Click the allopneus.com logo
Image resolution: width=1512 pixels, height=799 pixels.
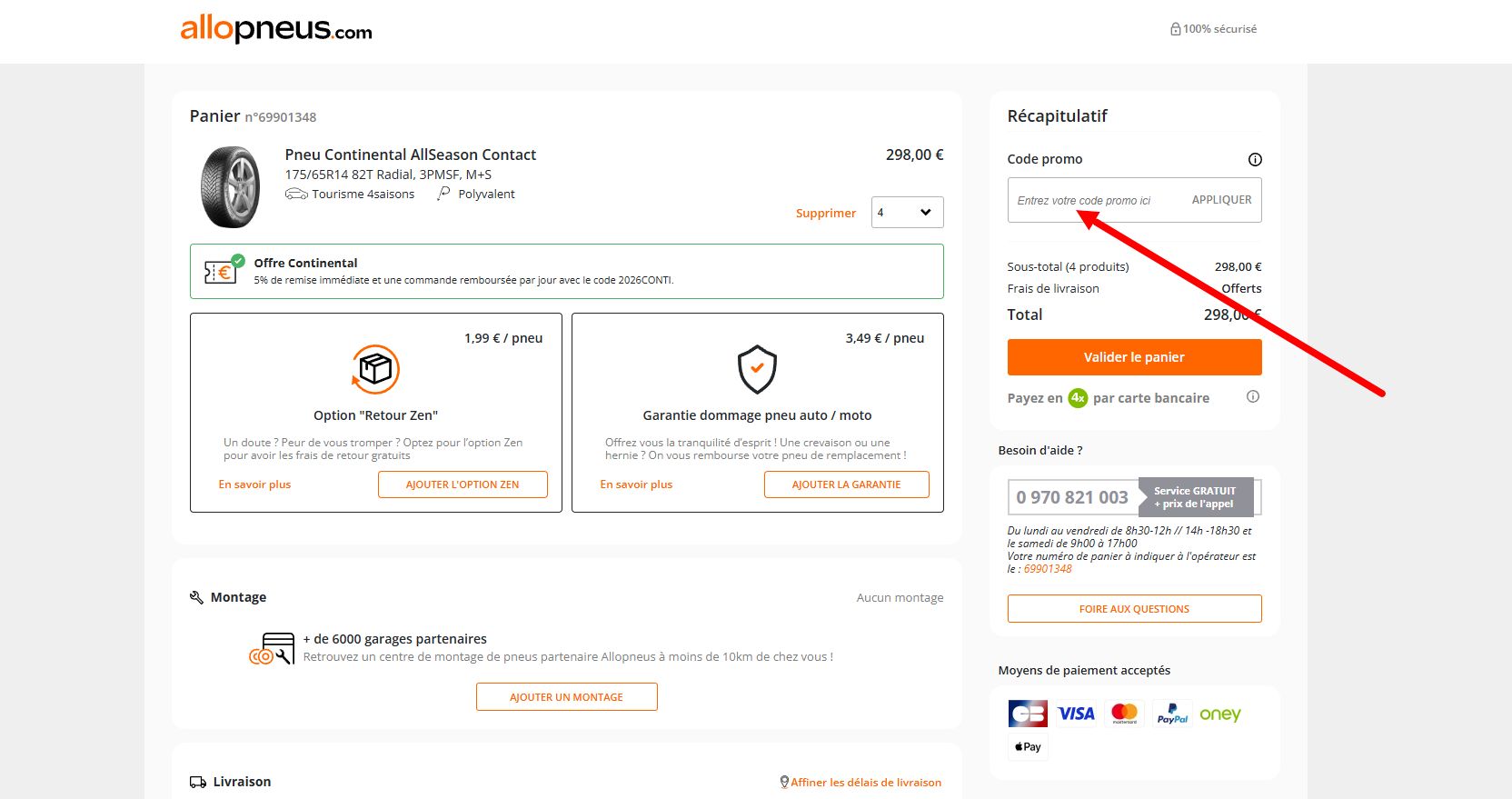coord(276,28)
